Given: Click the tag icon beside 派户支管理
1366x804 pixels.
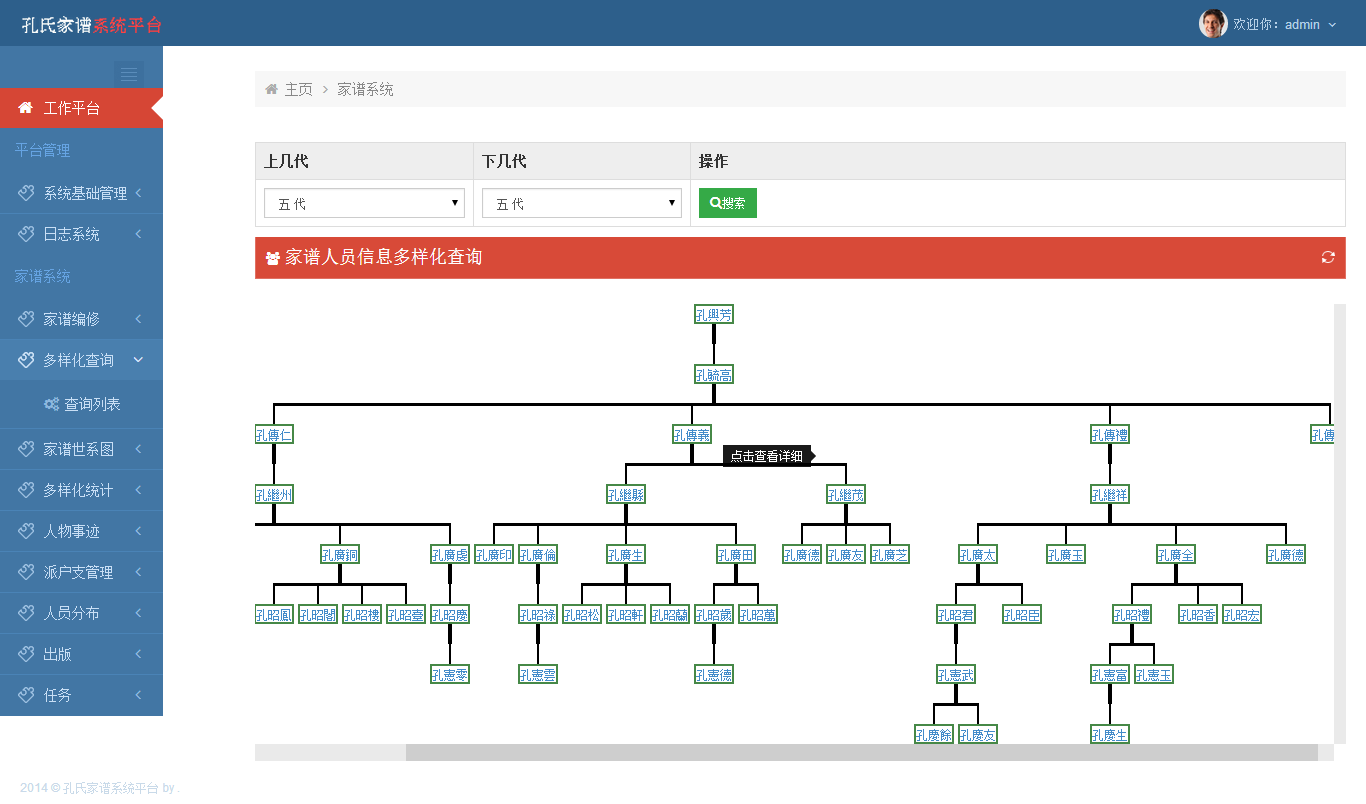Looking at the screenshot, I should pyautogui.click(x=27, y=572).
